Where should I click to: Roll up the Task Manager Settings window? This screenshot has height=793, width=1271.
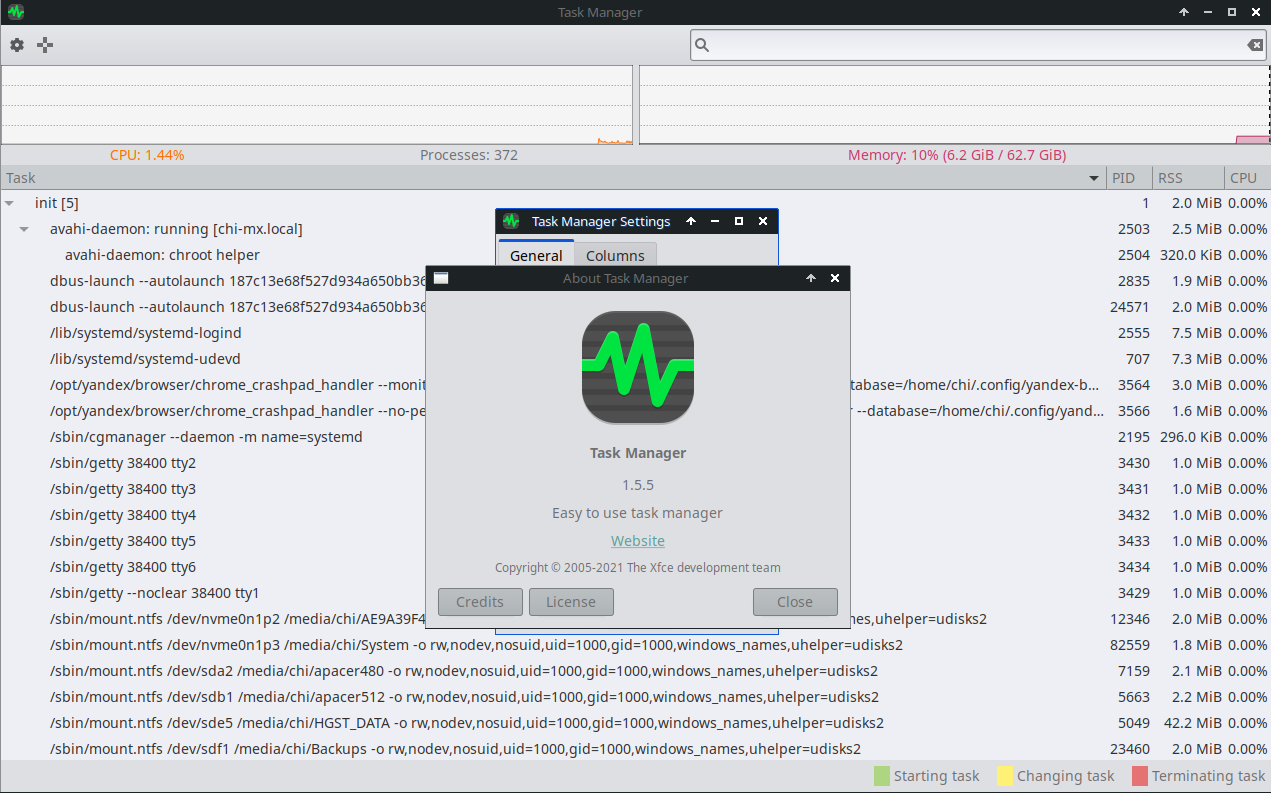coord(691,221)
